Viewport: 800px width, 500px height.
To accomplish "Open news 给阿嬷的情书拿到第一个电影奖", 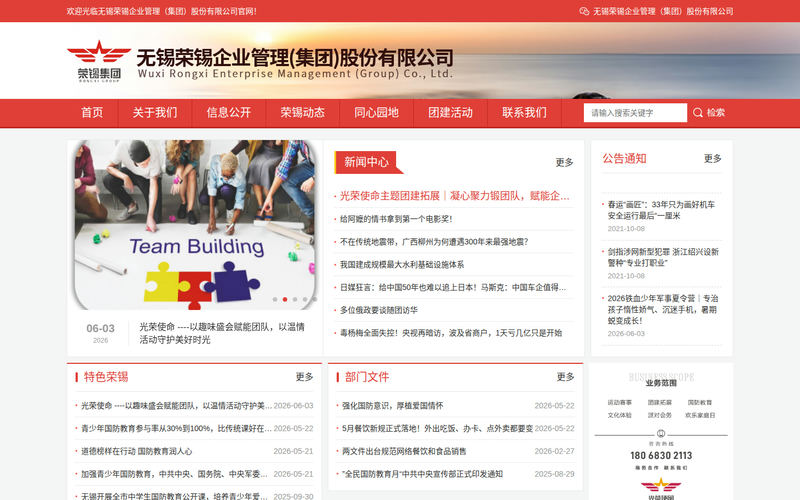I will pyautogui.click(x=396, y=219).
